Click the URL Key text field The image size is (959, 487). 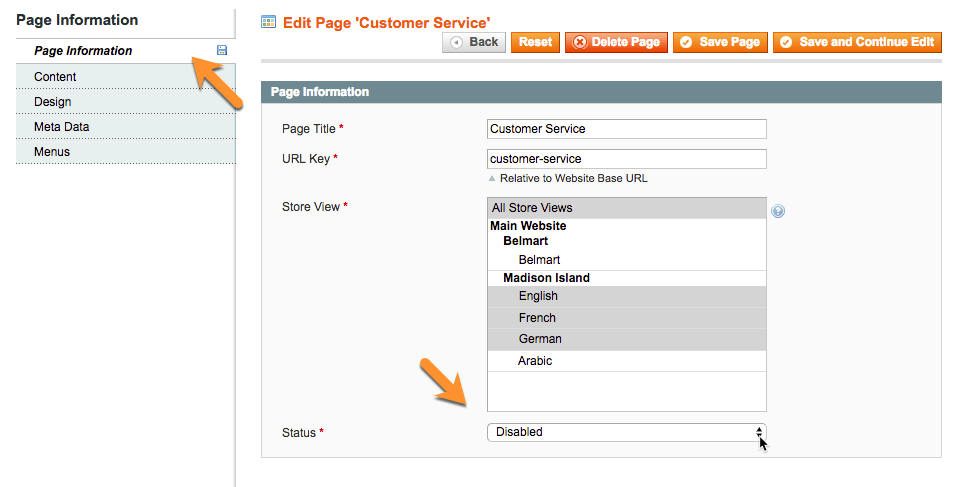click(626, 159)
